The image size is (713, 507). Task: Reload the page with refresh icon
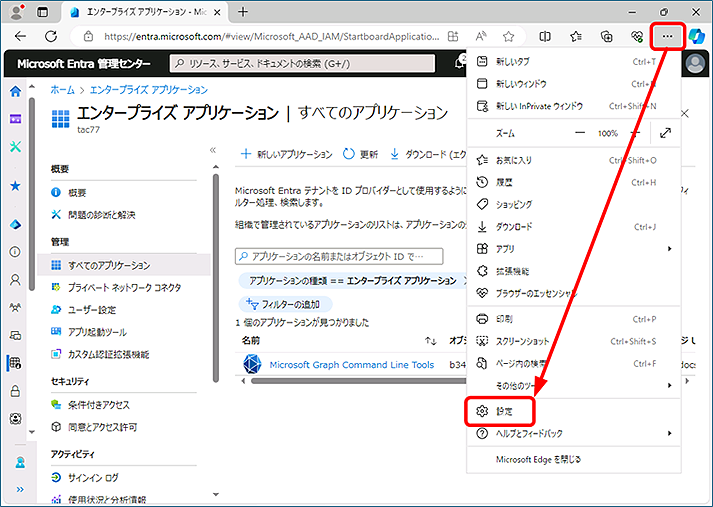51,36
